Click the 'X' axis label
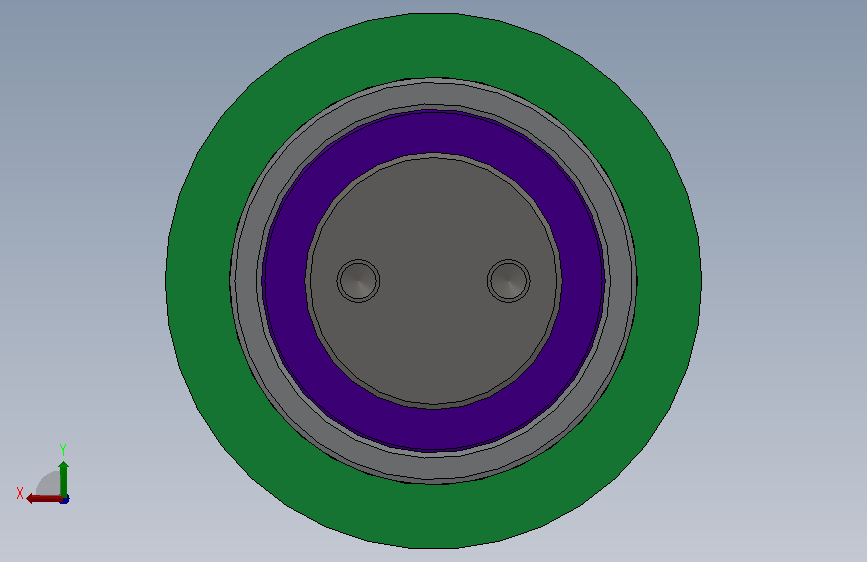The width and height of the screenshot is (867, 562). point(20,493)
